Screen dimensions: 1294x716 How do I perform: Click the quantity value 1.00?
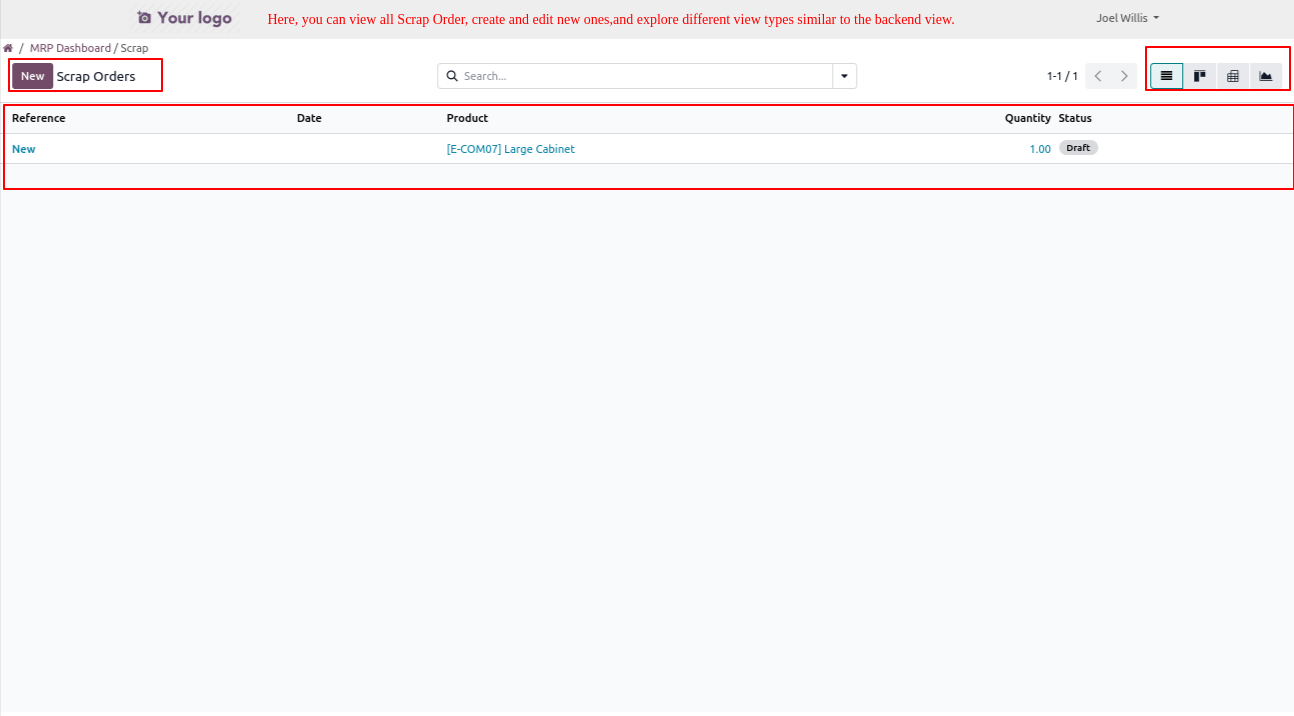click(1040, 149)
